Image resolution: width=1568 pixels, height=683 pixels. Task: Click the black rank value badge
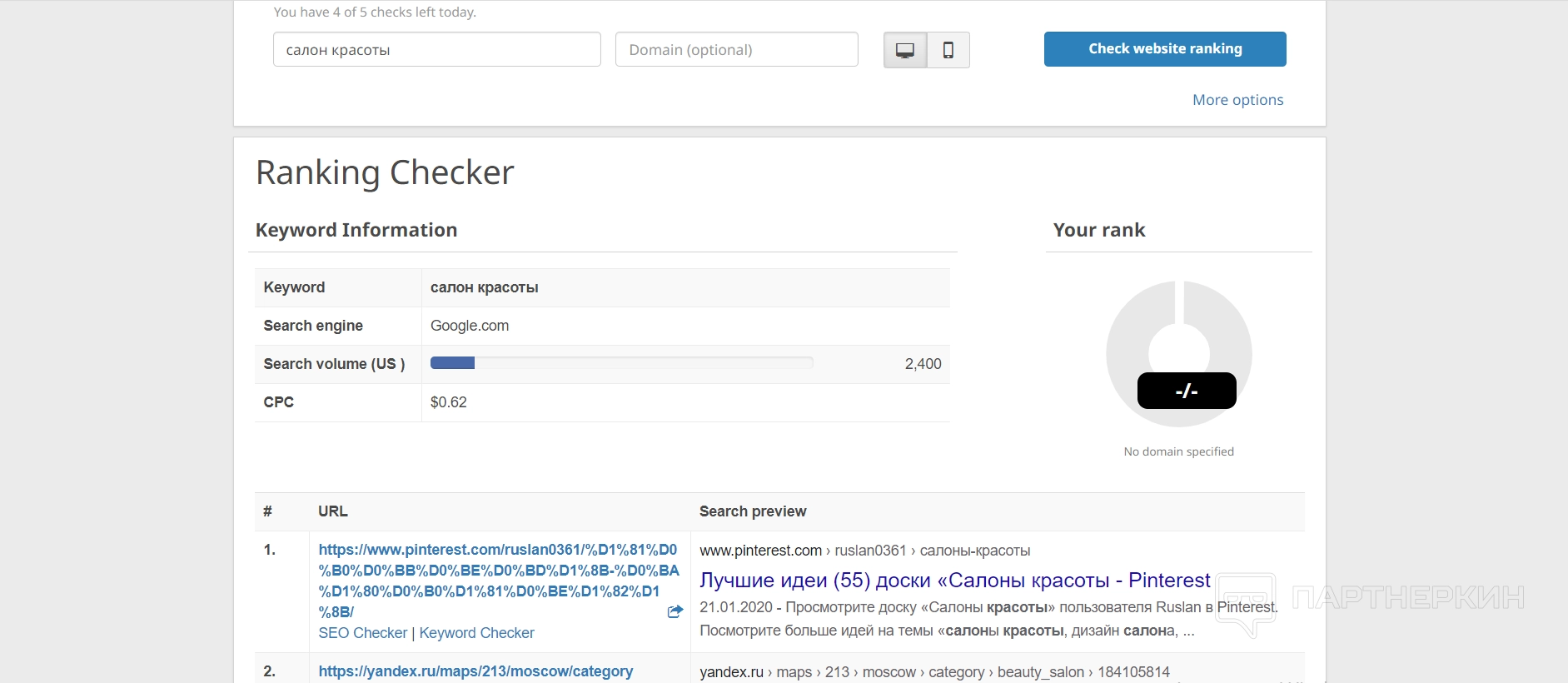coord(1187,391)
